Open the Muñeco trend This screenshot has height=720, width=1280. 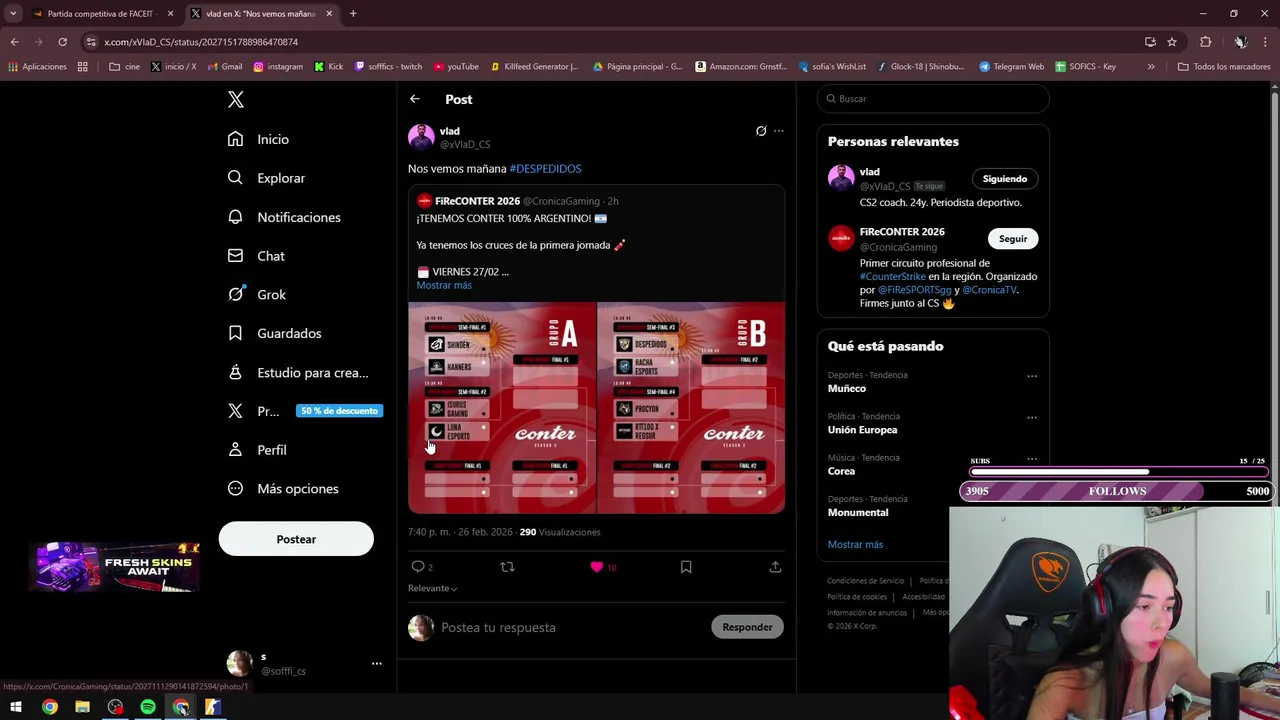click(846, 389)
